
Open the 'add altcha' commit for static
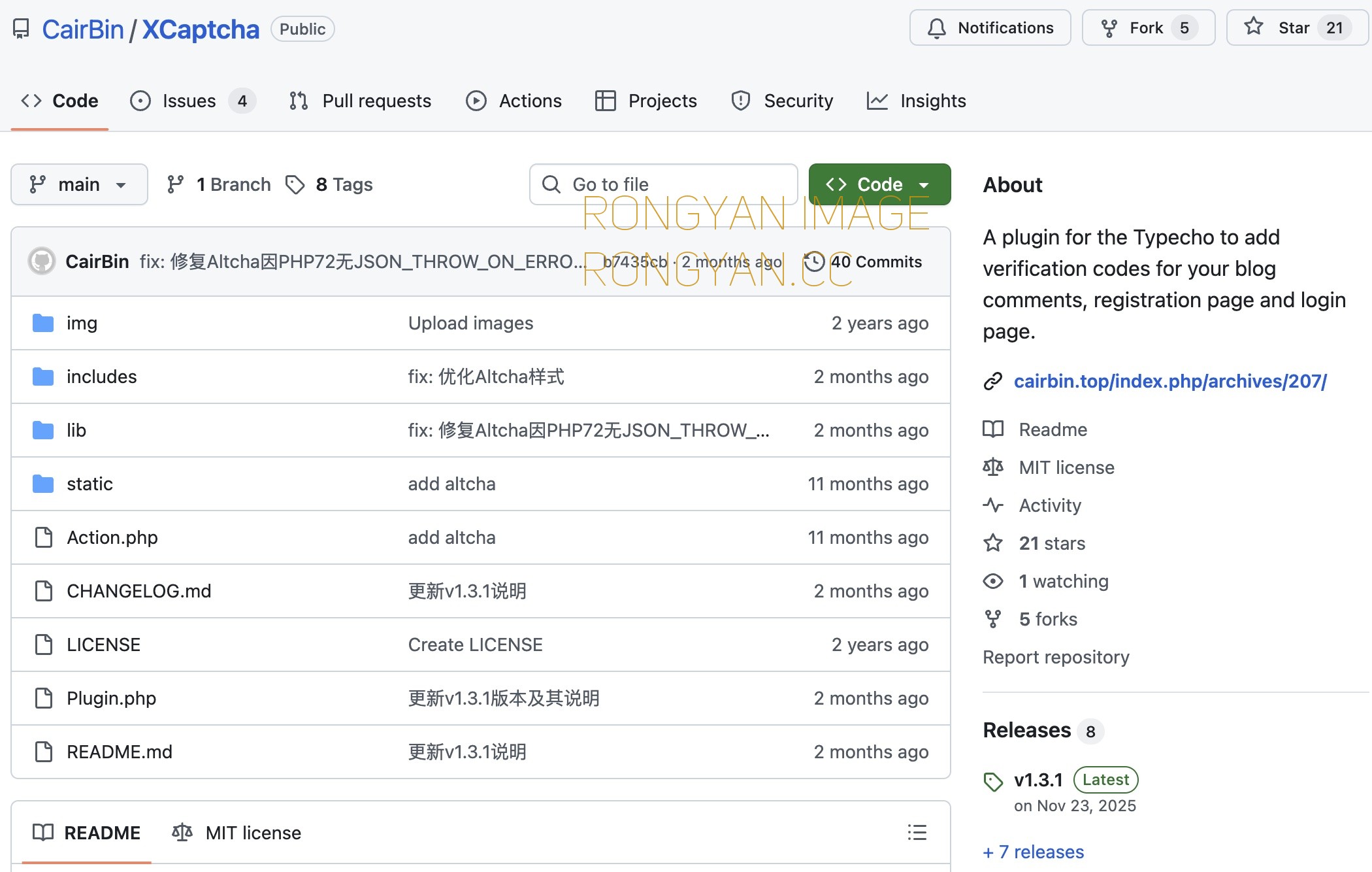point(451,484)
